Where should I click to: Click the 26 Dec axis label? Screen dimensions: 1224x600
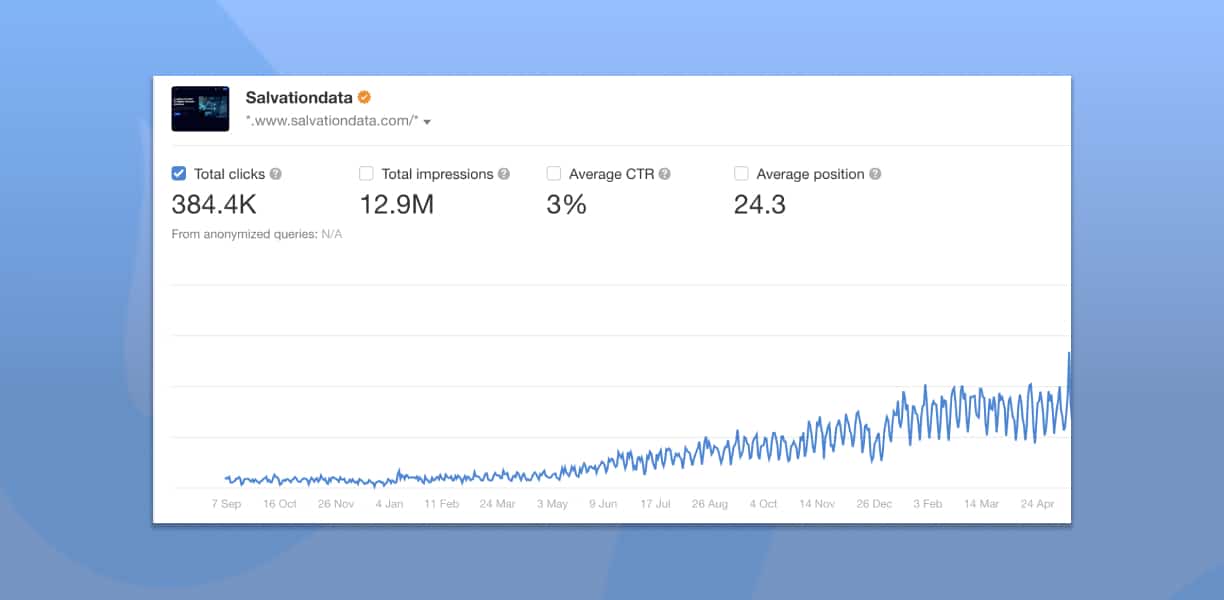coord(874,504)
